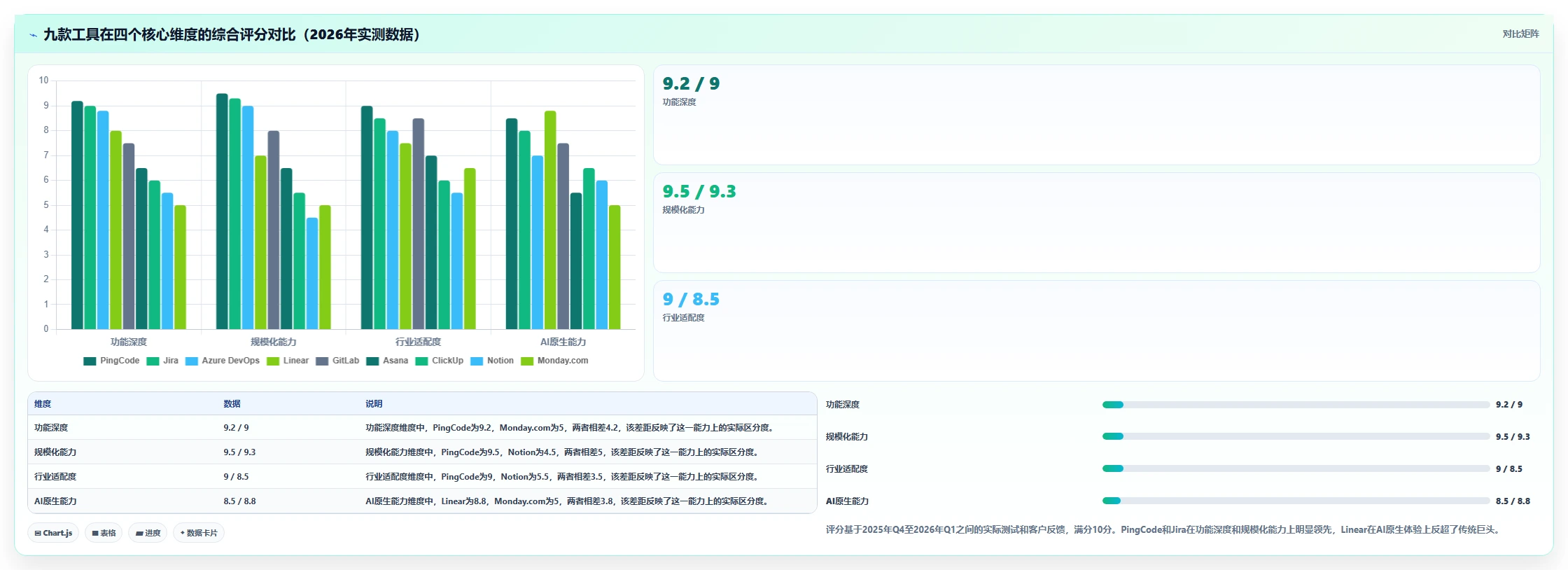This screenshot has height=570, width=1568.
Task: Click the 9.5 / 9.3 value in the table
Action: point(239,452)
